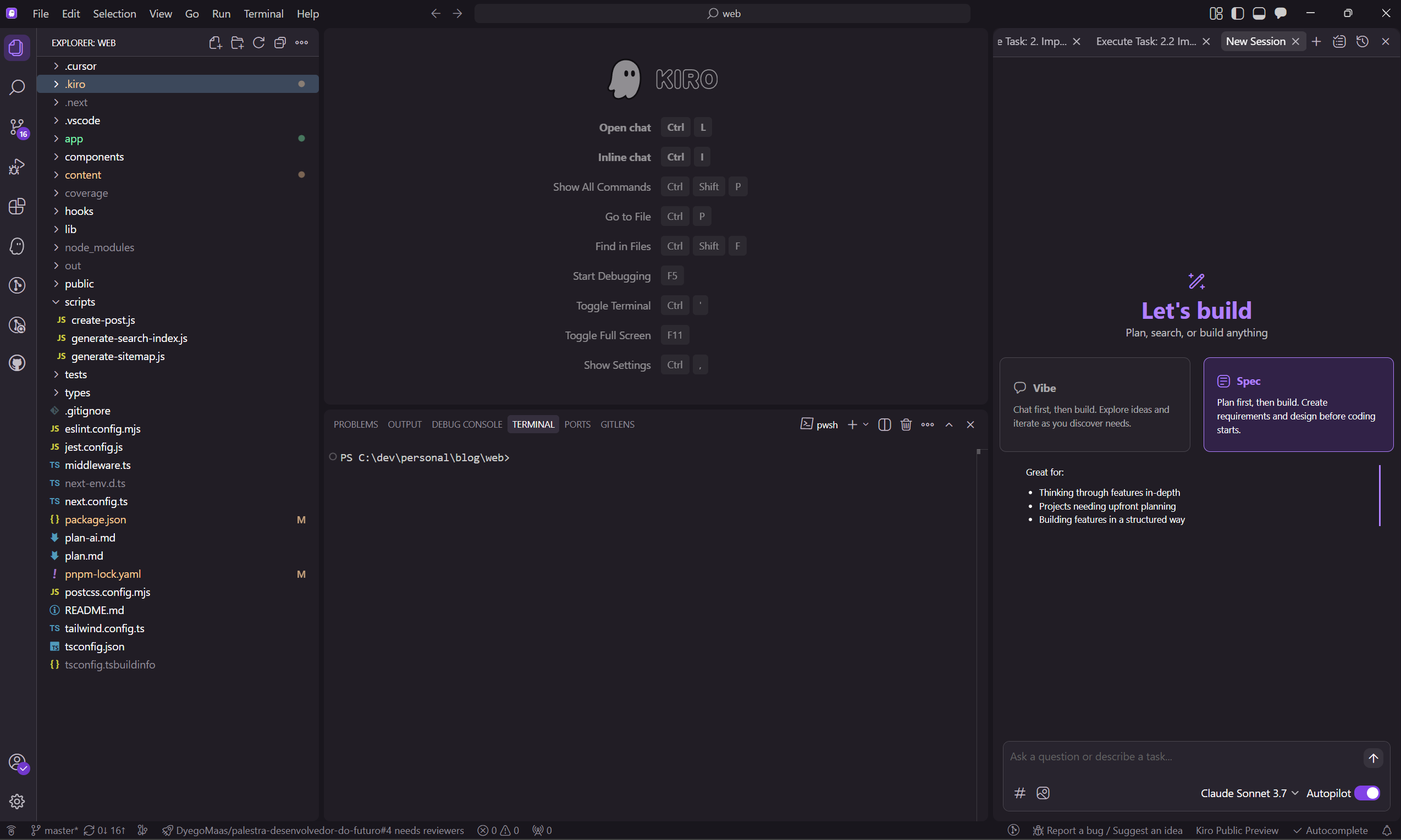The image size is (1401, 840).
Task: Open the Selection menu
Action: click(x=114, y=14)
